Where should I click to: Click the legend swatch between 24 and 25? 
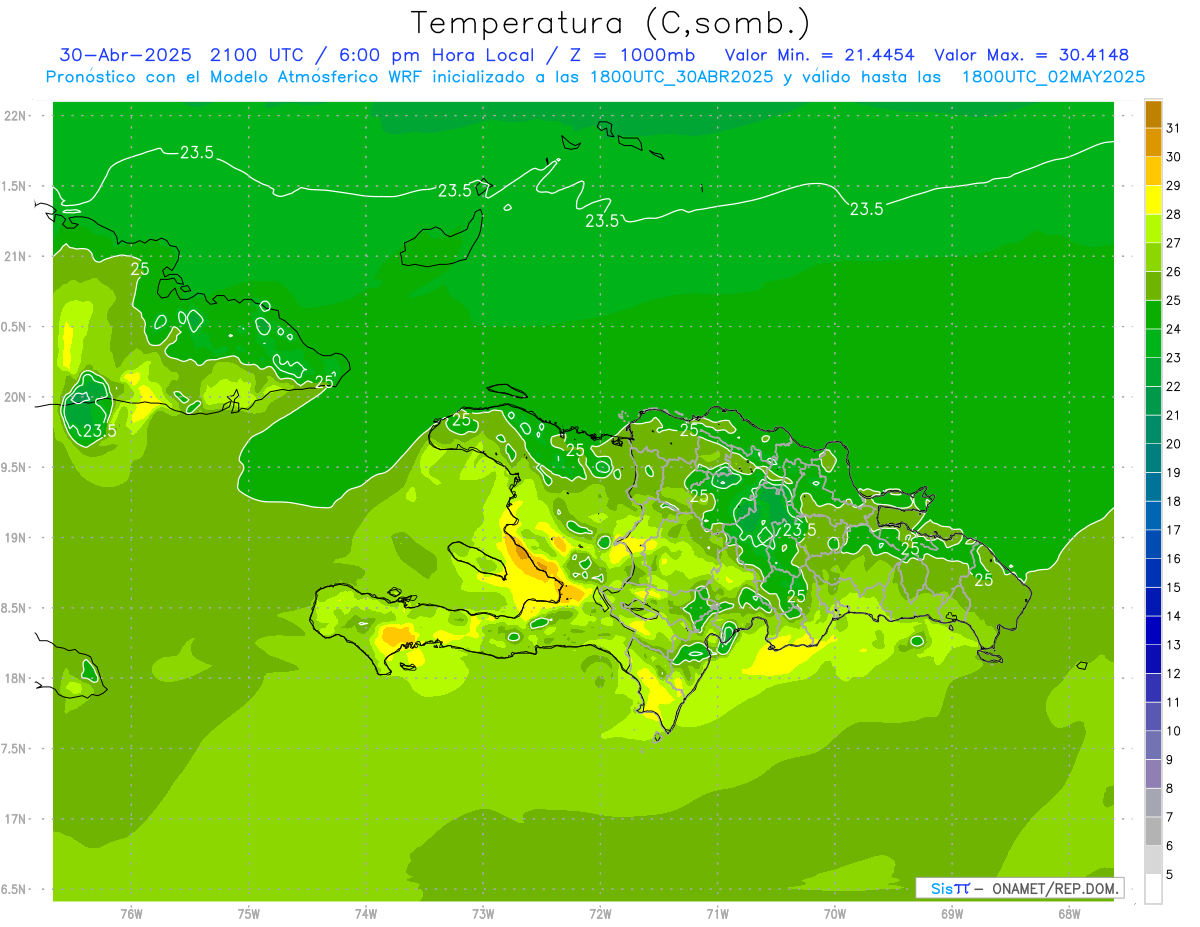click(x=1153, y=315)
